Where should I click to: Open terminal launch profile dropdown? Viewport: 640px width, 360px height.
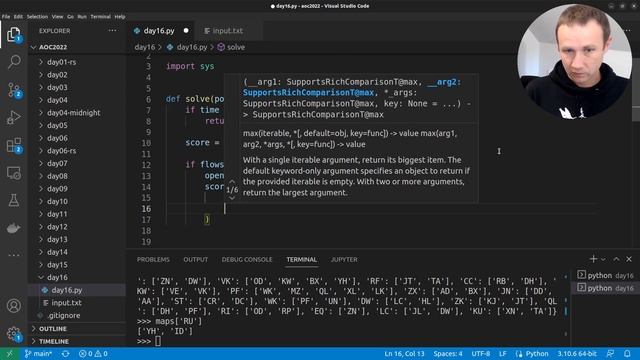603,259
